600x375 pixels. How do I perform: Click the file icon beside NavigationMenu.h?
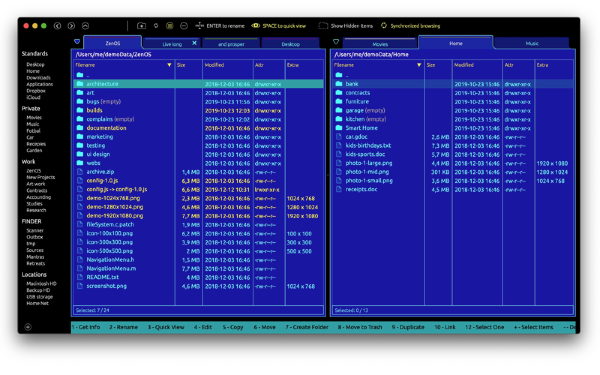(x=80, y=259)
